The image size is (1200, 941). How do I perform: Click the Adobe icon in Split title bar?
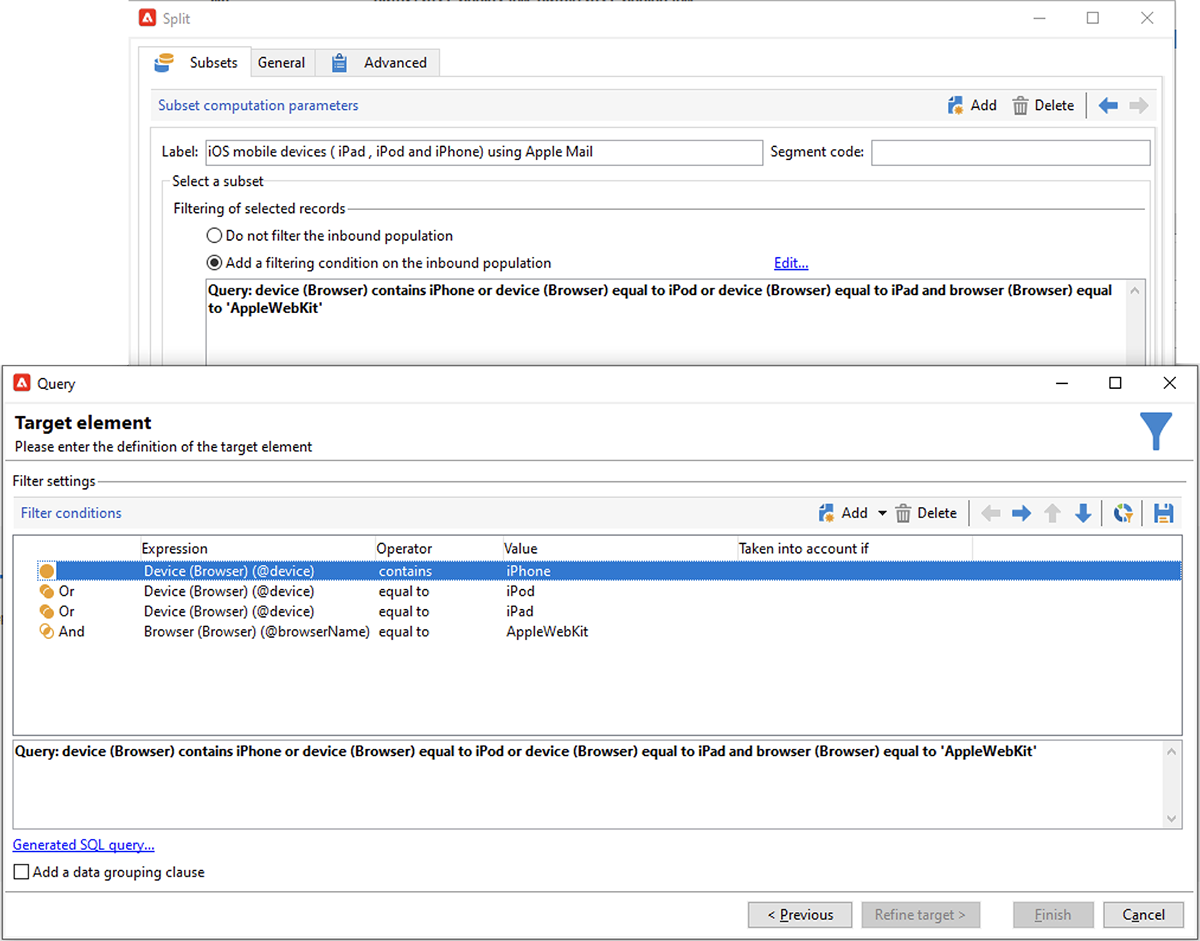[147, 18]
